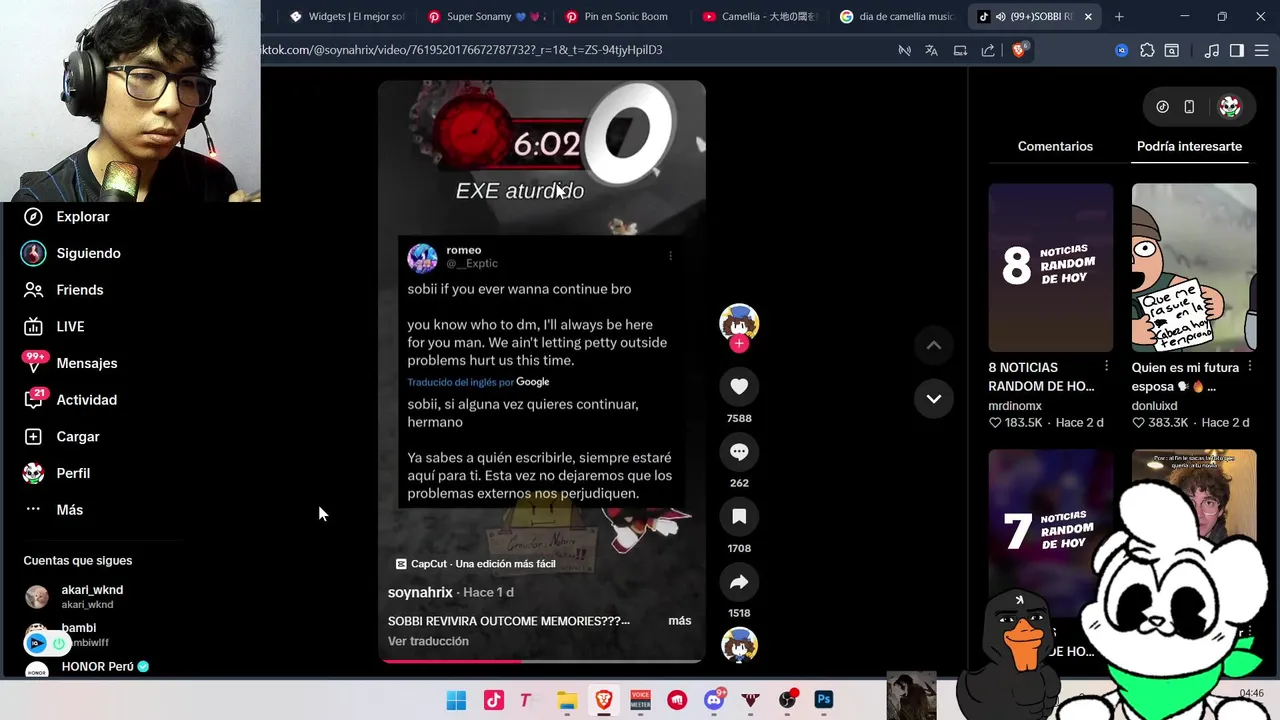The width and height of the screenshot is (1280, 720).
Task: Seek using the red video progress bar
Action: [x=542, y=660]
